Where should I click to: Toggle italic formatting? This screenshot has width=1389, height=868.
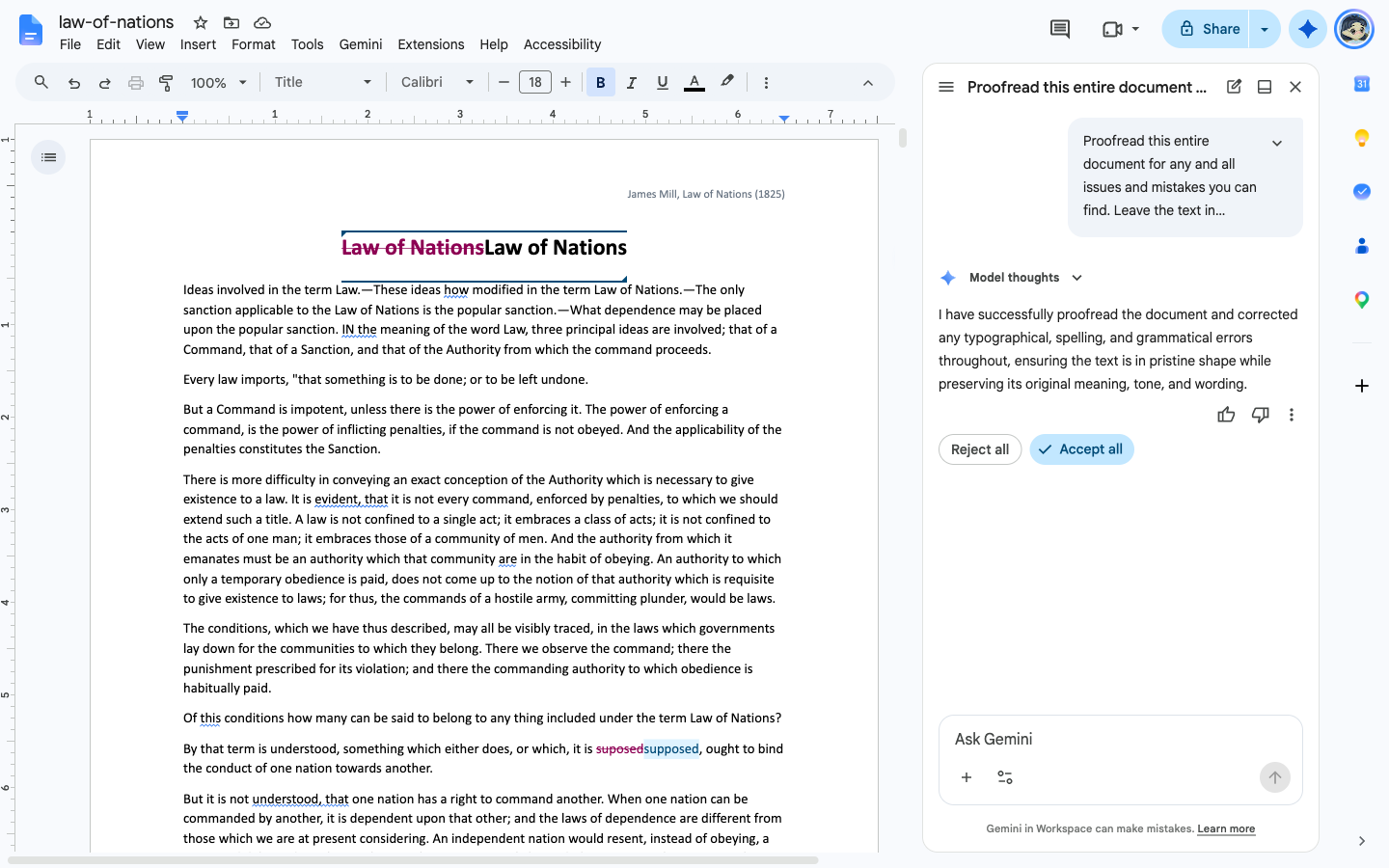tap(632, 83)
